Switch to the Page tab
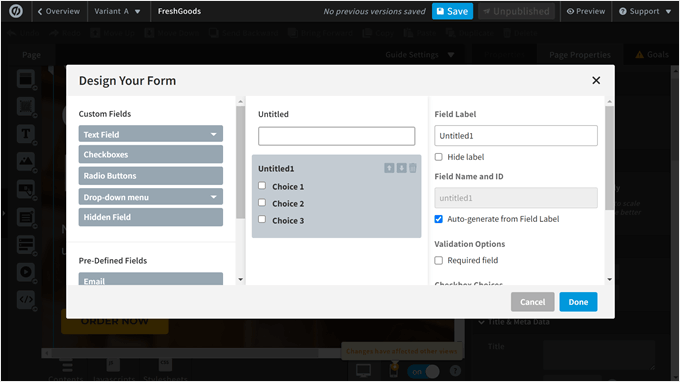This screenshot has height=382, width=680. pyautogui.click(x=31, y=55)
